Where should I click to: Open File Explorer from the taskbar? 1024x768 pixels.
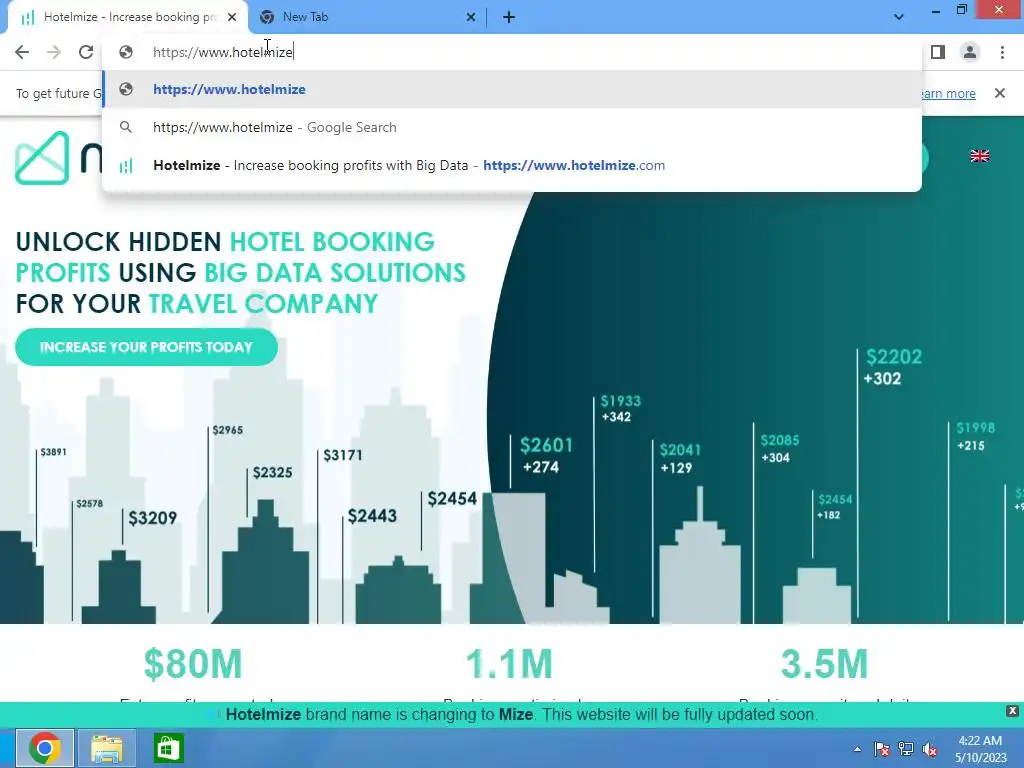[106, 748]
